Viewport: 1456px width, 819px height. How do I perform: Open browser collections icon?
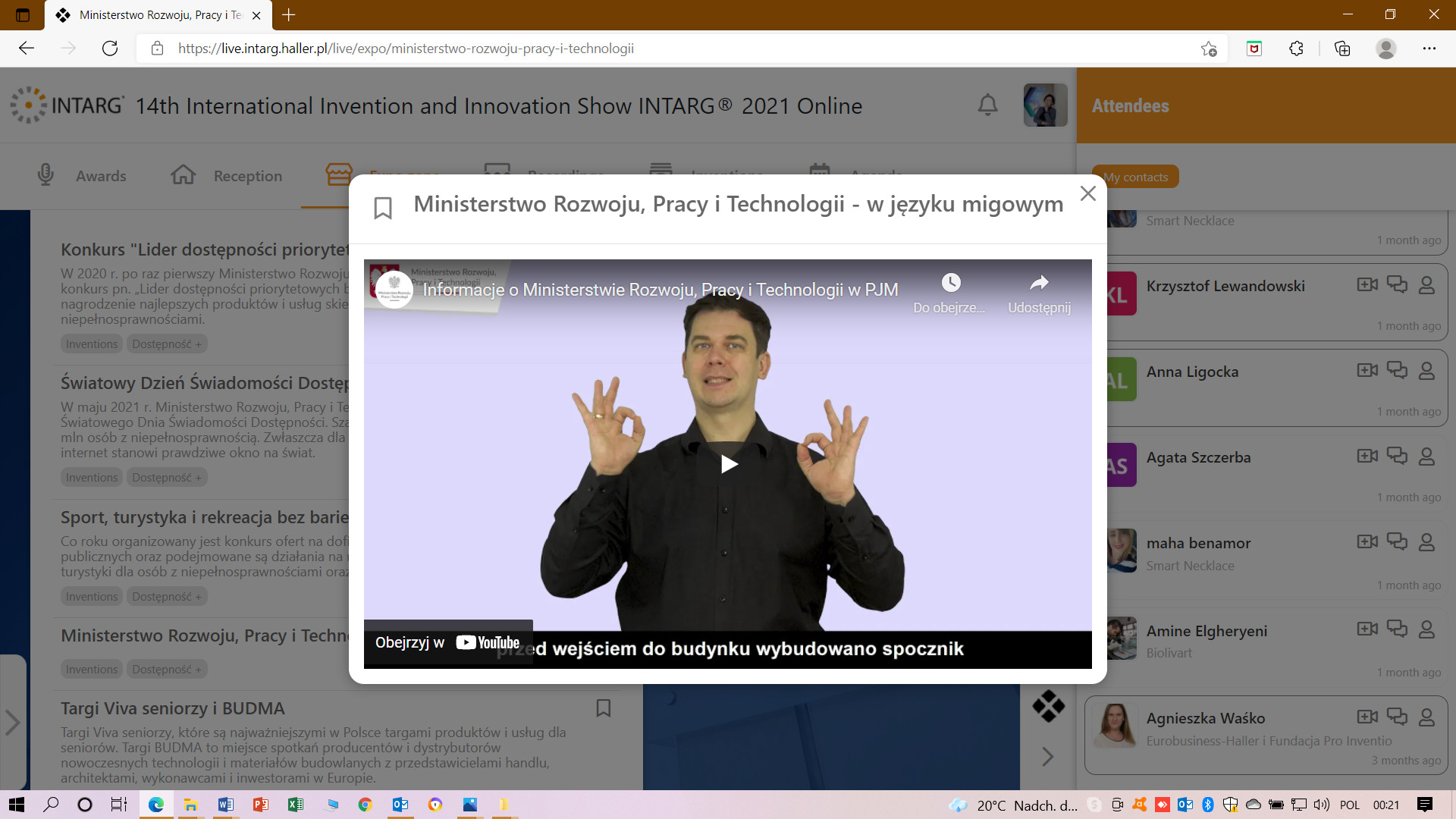[x=1342, y=49]
